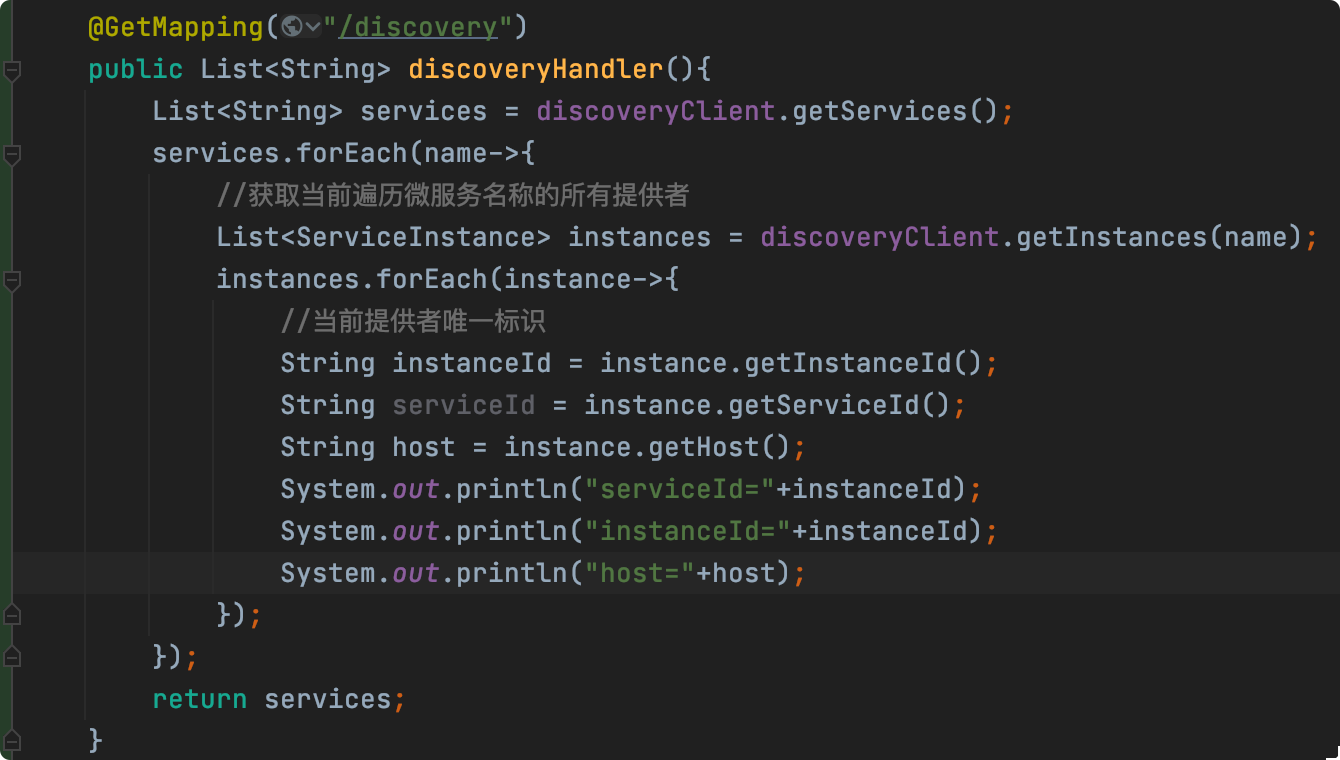Click the getServices() method call

tap(896, 111)
